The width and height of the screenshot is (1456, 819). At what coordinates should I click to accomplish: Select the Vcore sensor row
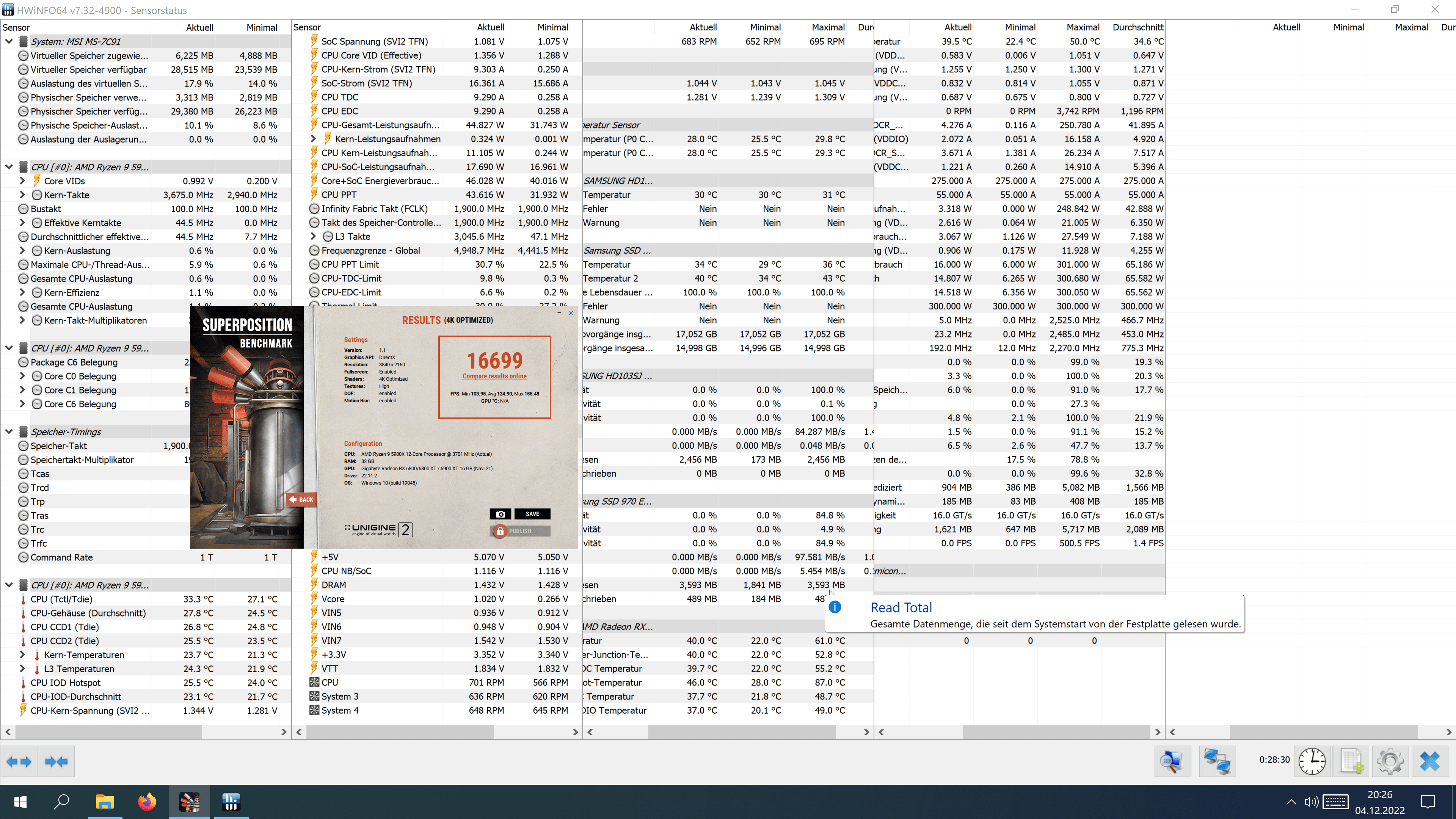[x=437, y=599]
